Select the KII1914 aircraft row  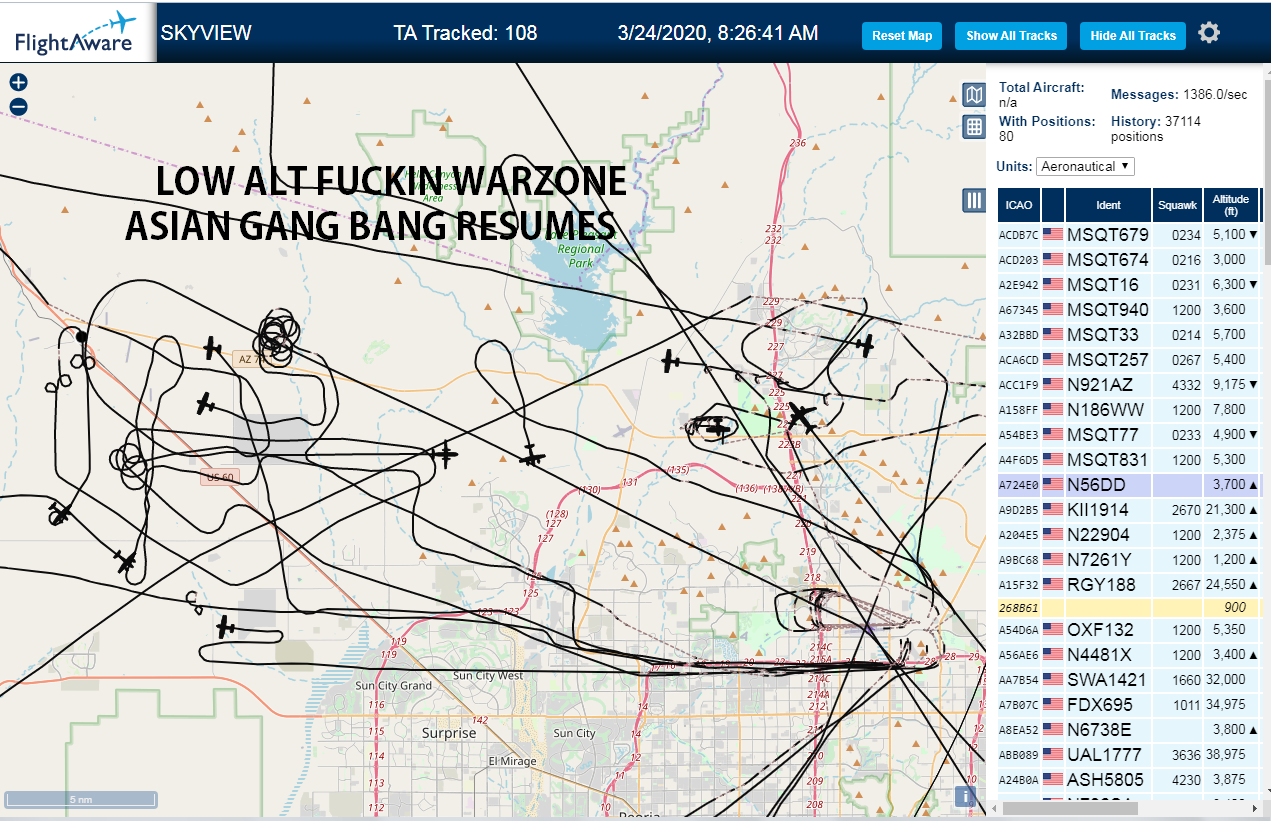tap(1129, 509)
